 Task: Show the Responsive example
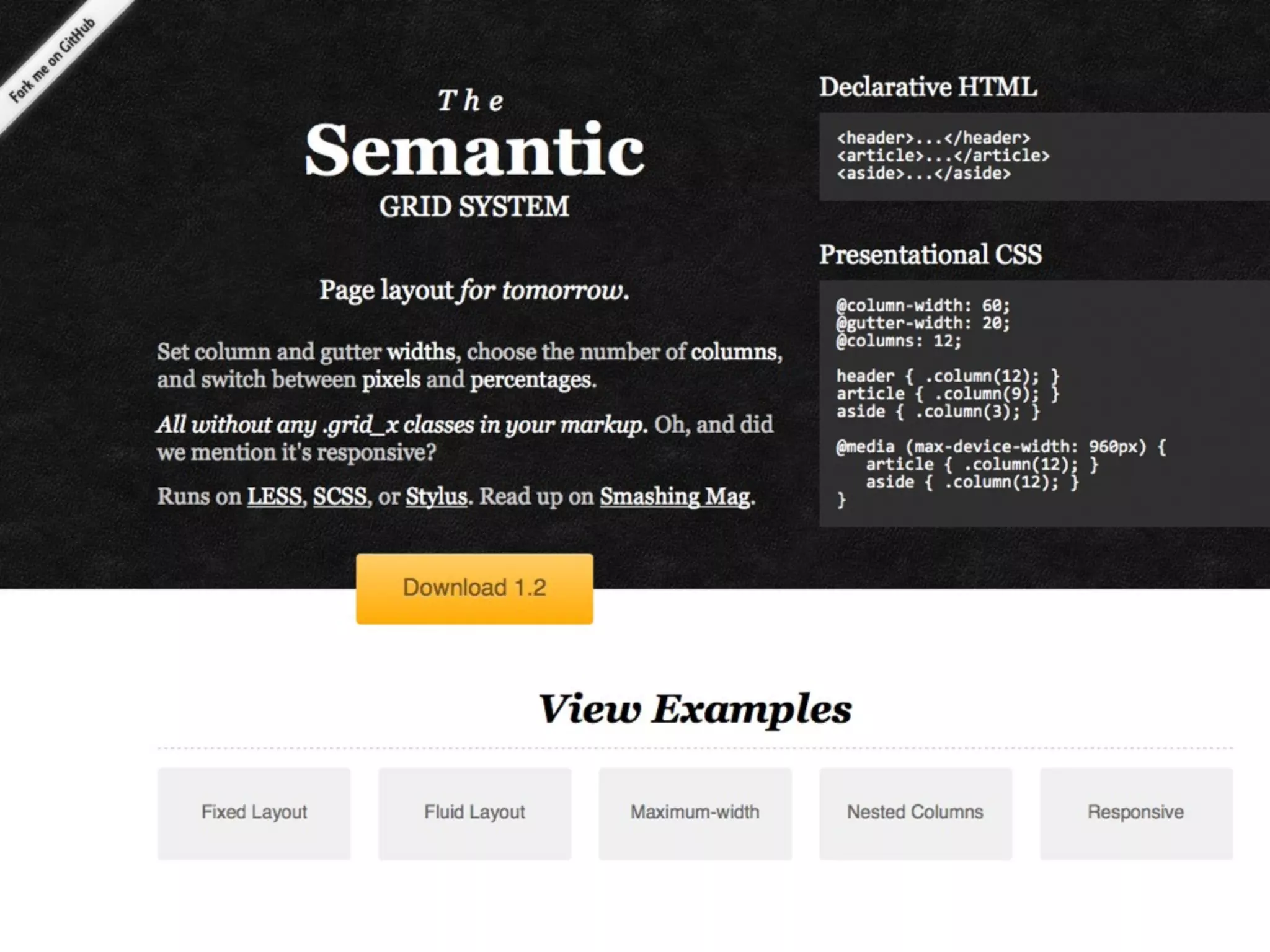(x=1135, y=813)
